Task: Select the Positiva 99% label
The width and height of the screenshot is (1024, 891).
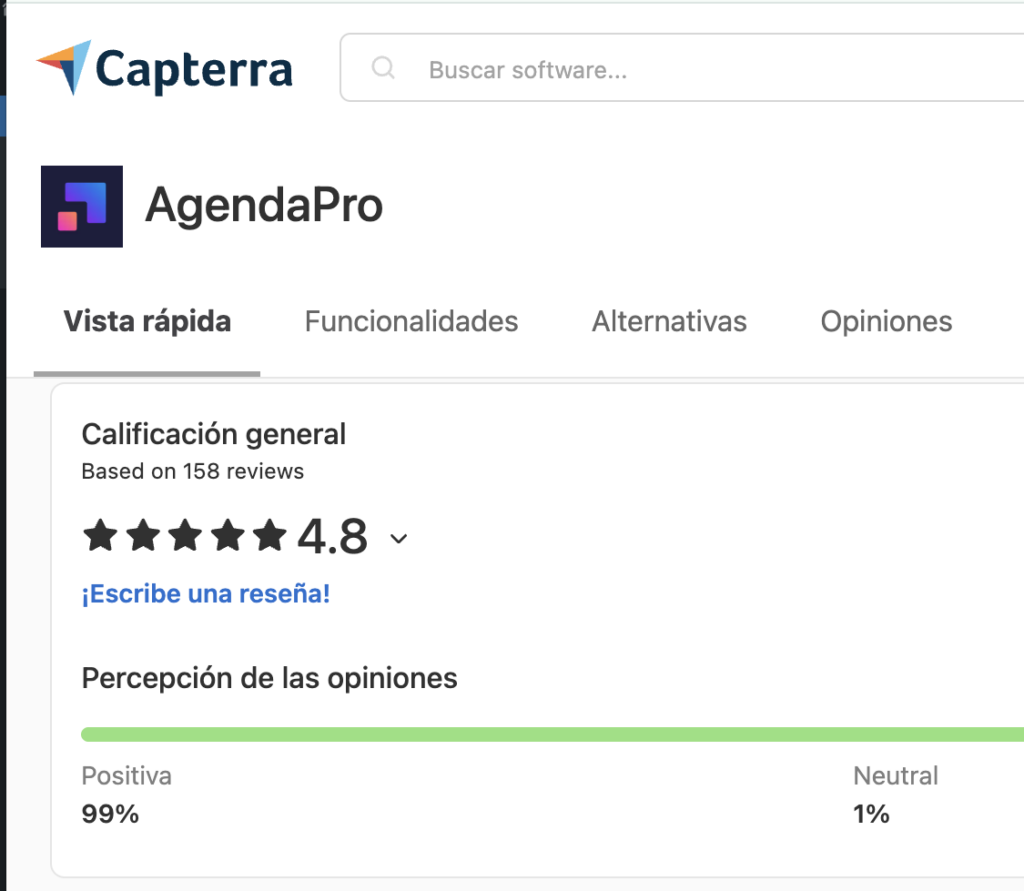Action: click(127, 794)
